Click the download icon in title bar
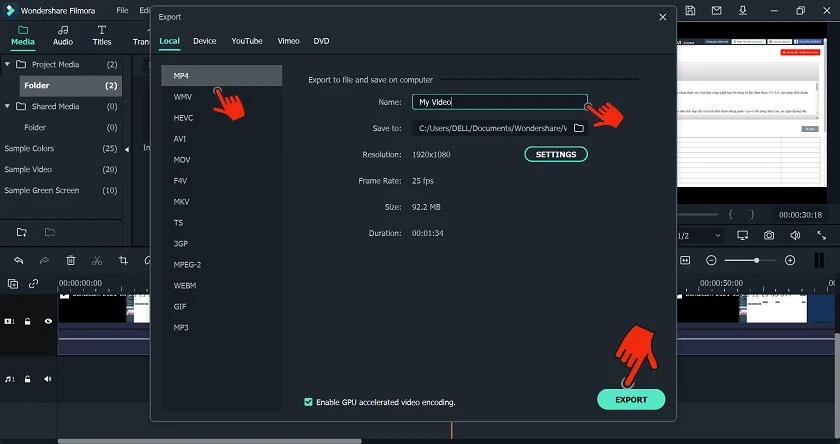The image size is (840, 444). pos(742,10)
